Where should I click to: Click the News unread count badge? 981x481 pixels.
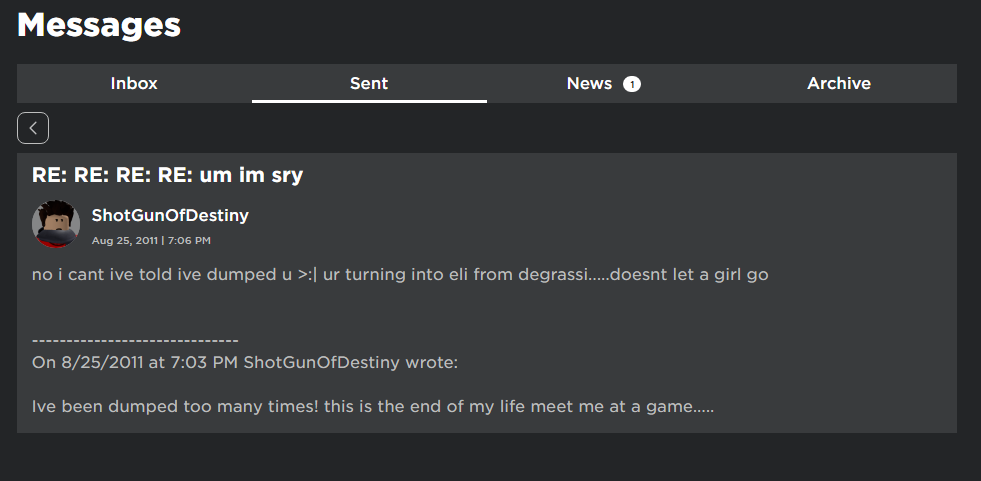(x=632, y=84)
